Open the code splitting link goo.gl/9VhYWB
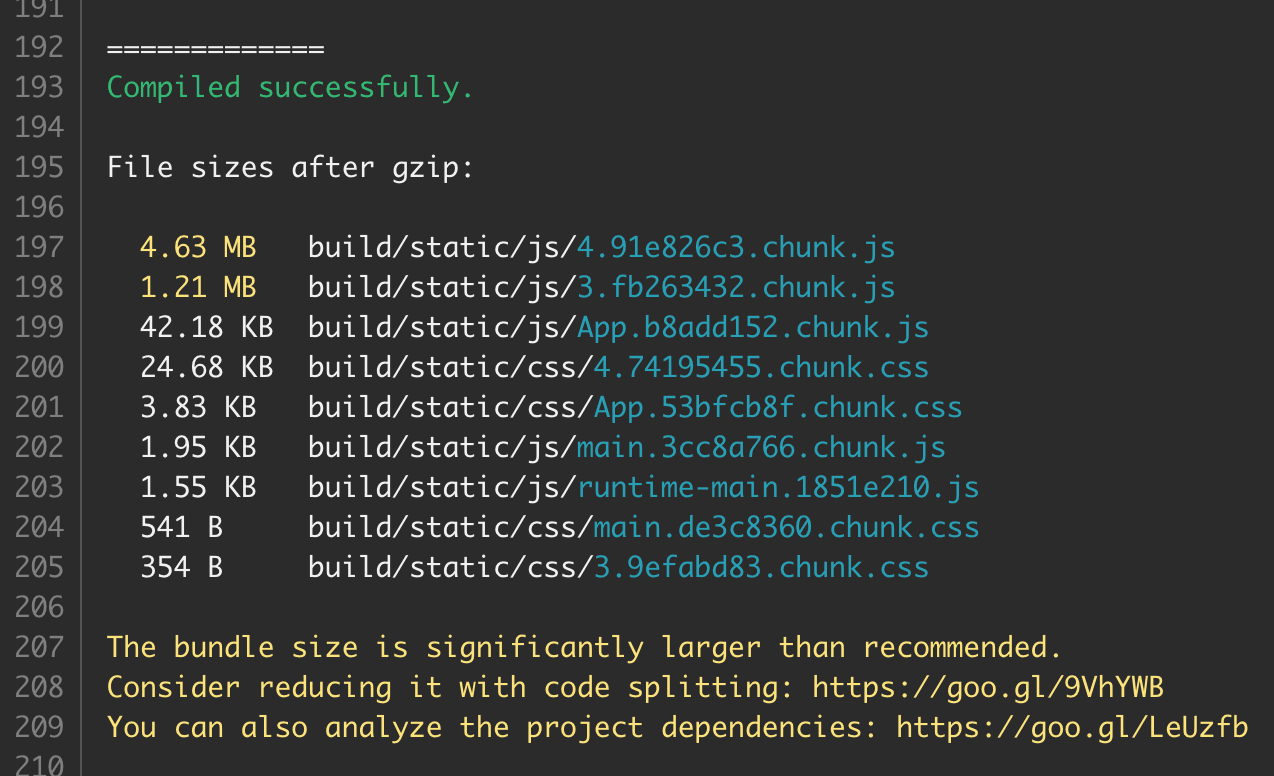This screenshot has height=776, width=1274. click(988, 687)
